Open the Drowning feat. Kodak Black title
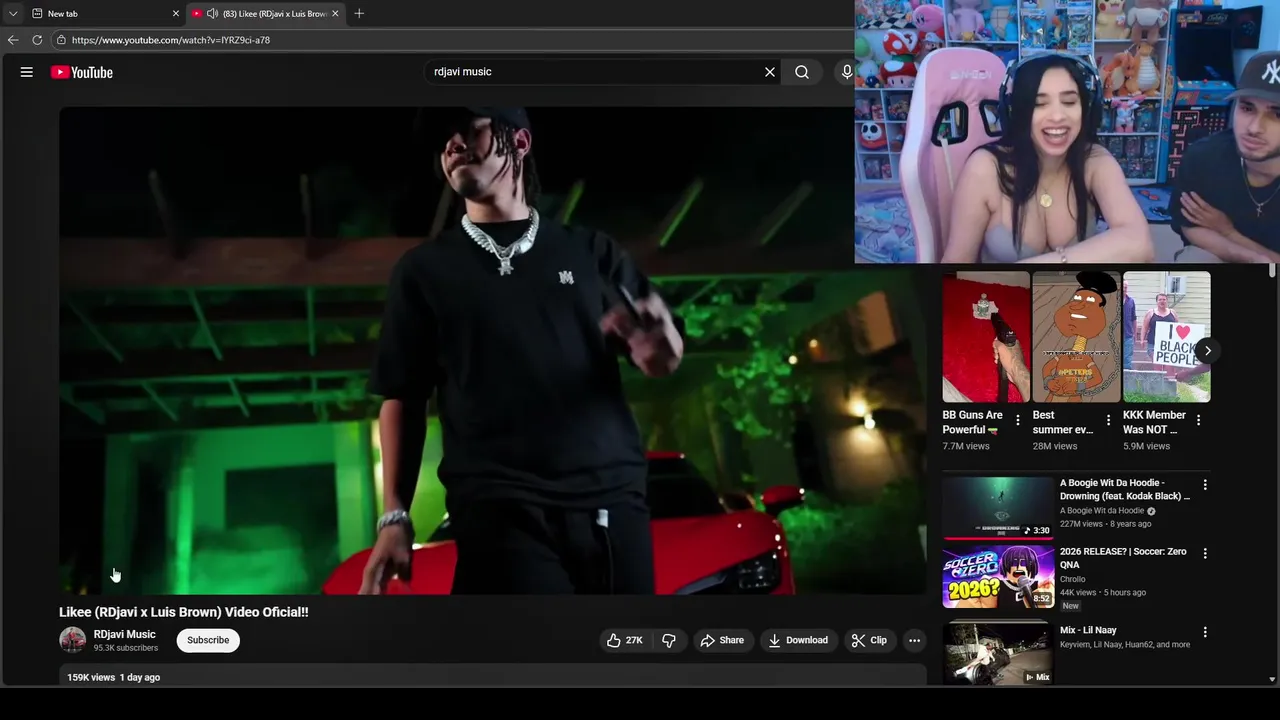 pos(1125,489)
